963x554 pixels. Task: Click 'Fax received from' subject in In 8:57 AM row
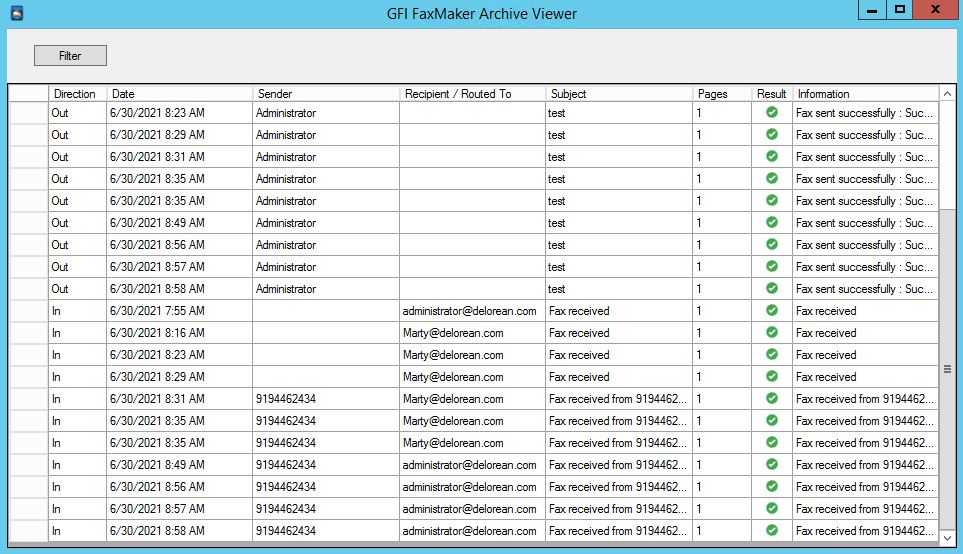coord(617,509)
